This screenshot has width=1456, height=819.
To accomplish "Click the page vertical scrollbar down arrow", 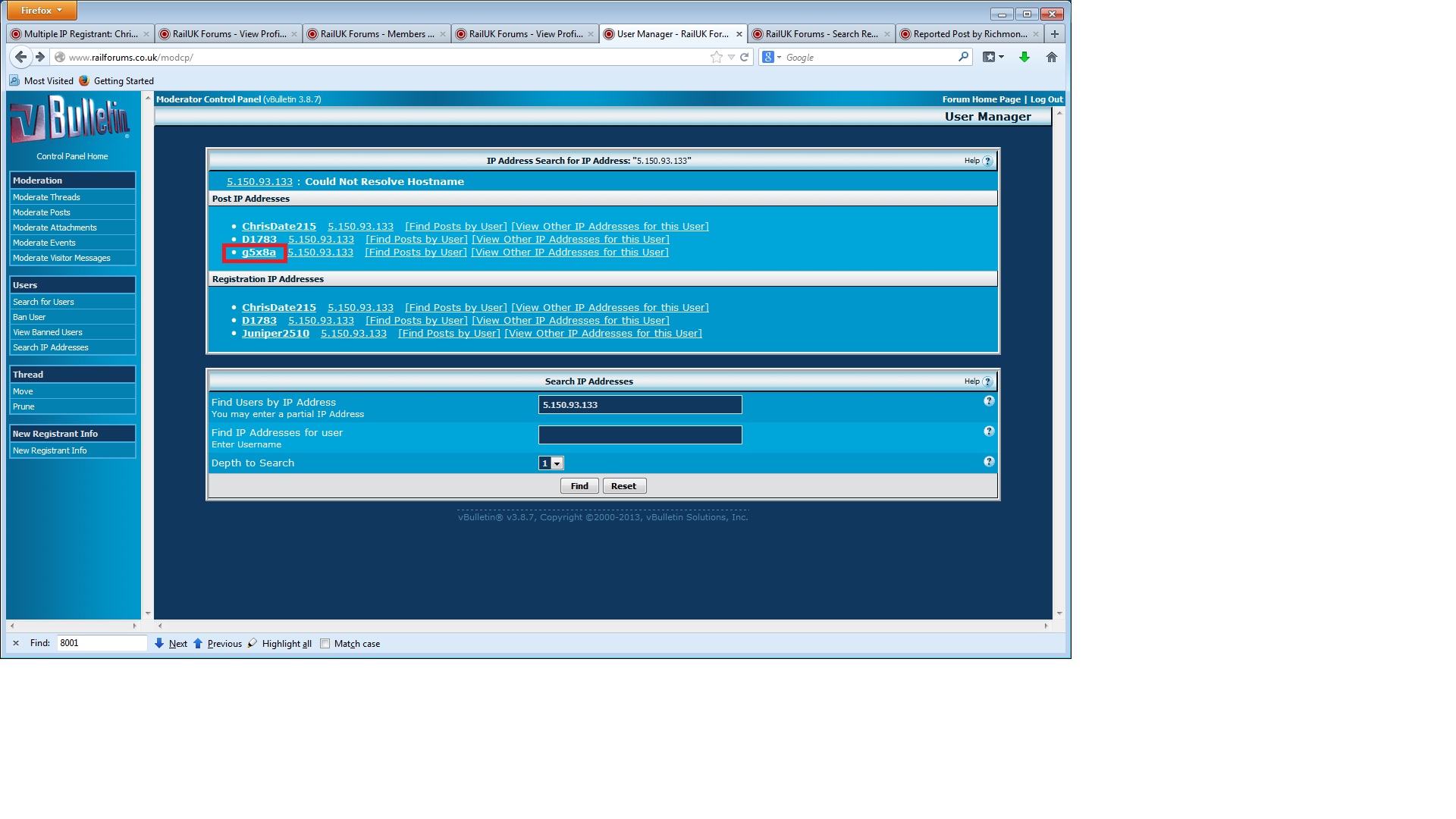I will point(1059,613).
